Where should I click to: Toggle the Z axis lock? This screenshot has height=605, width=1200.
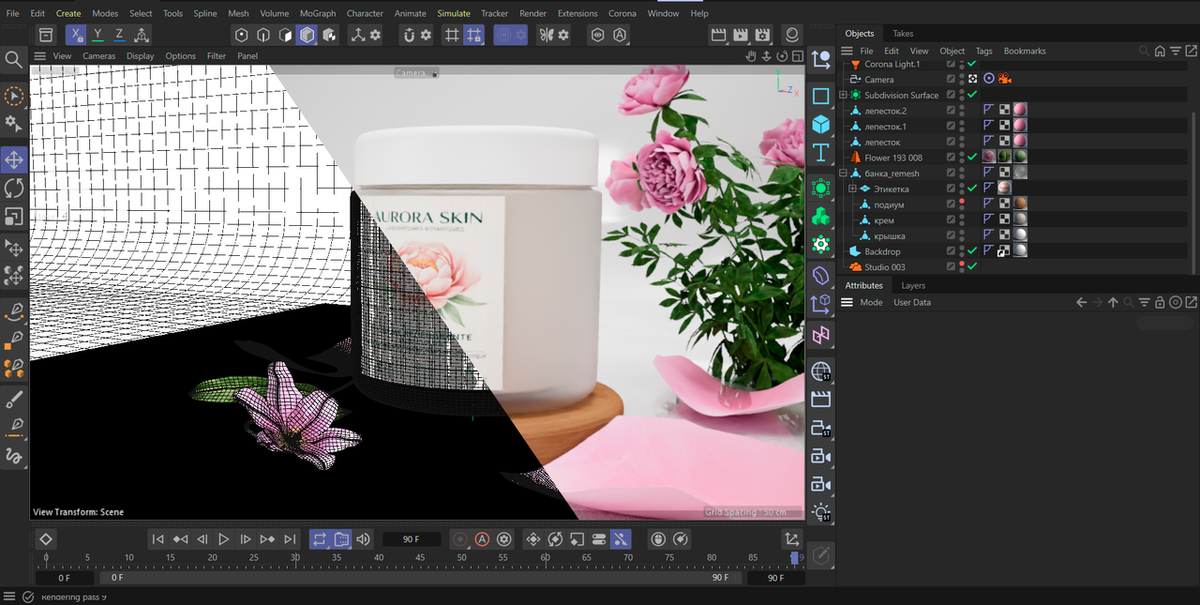(119, 35)
